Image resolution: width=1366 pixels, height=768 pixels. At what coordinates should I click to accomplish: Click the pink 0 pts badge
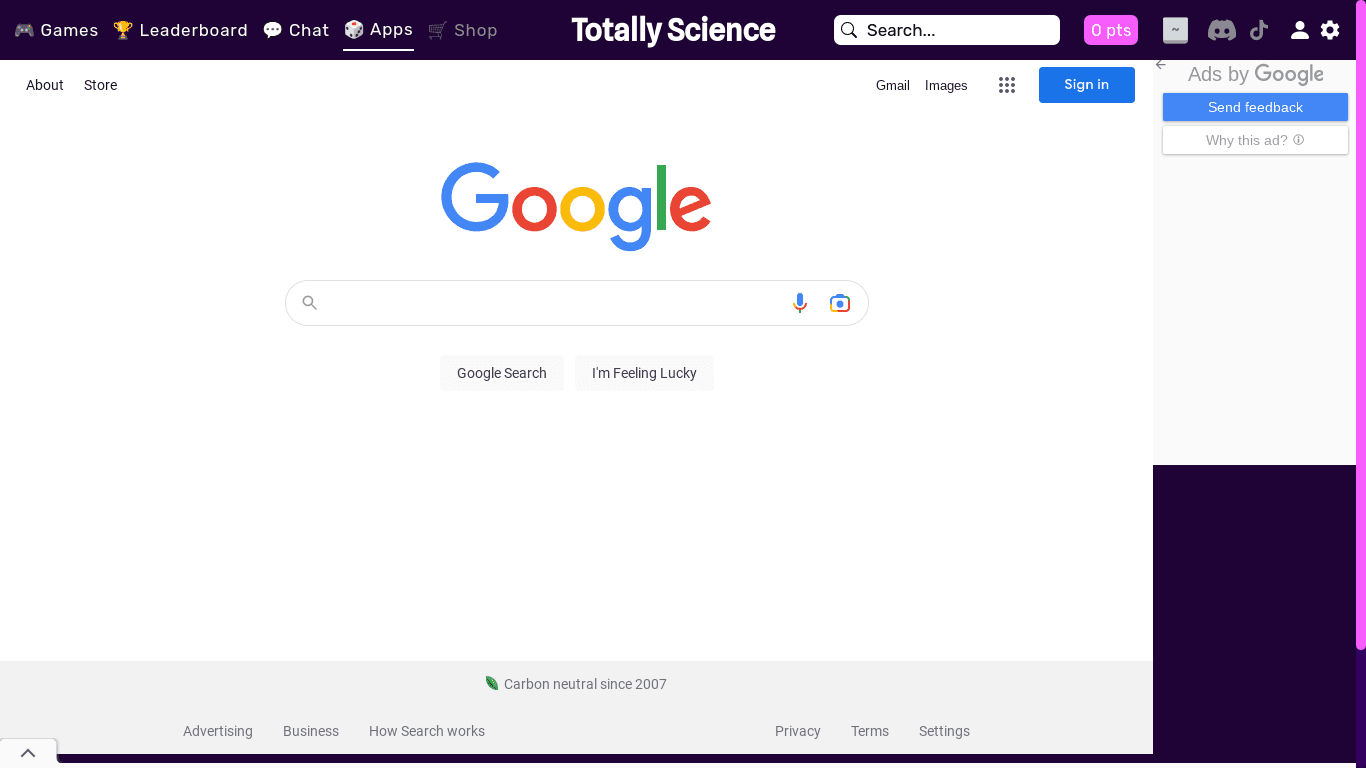click(1111, 30)
